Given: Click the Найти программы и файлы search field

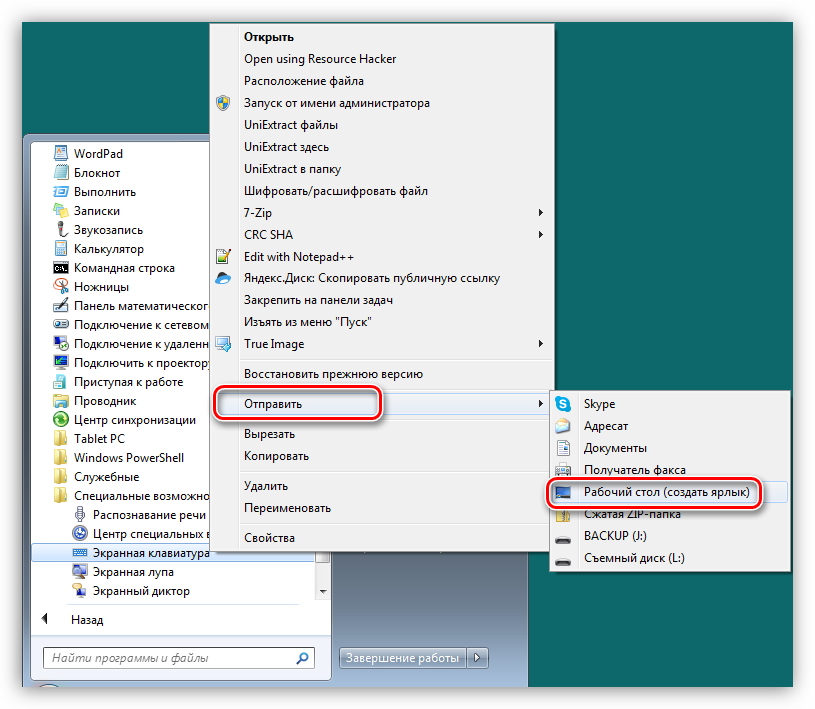Looking at the screenshot, I should pos(179,658).
